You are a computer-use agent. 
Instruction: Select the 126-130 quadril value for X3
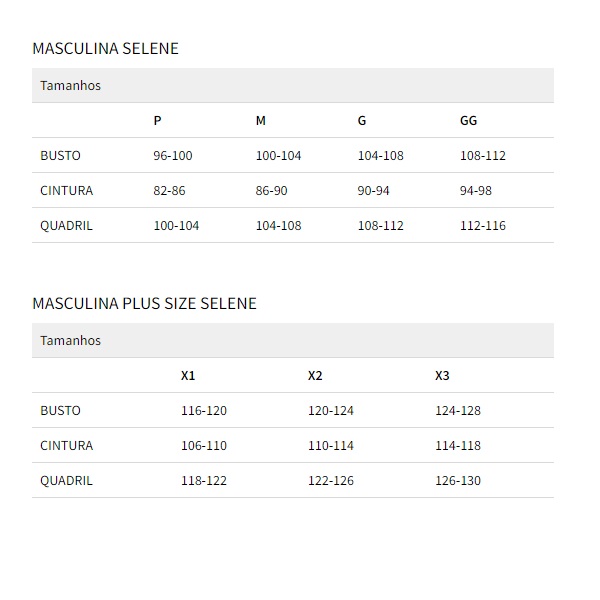pos(458,481)
